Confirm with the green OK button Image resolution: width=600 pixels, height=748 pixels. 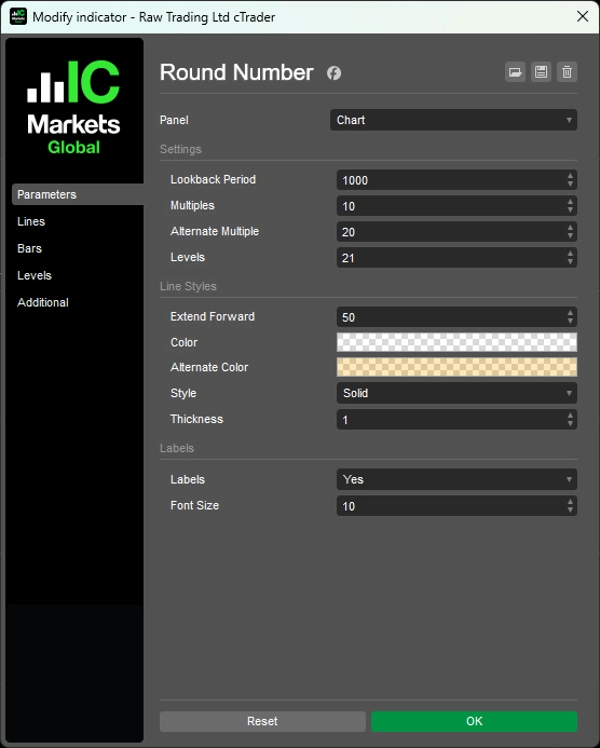(474, 721)
